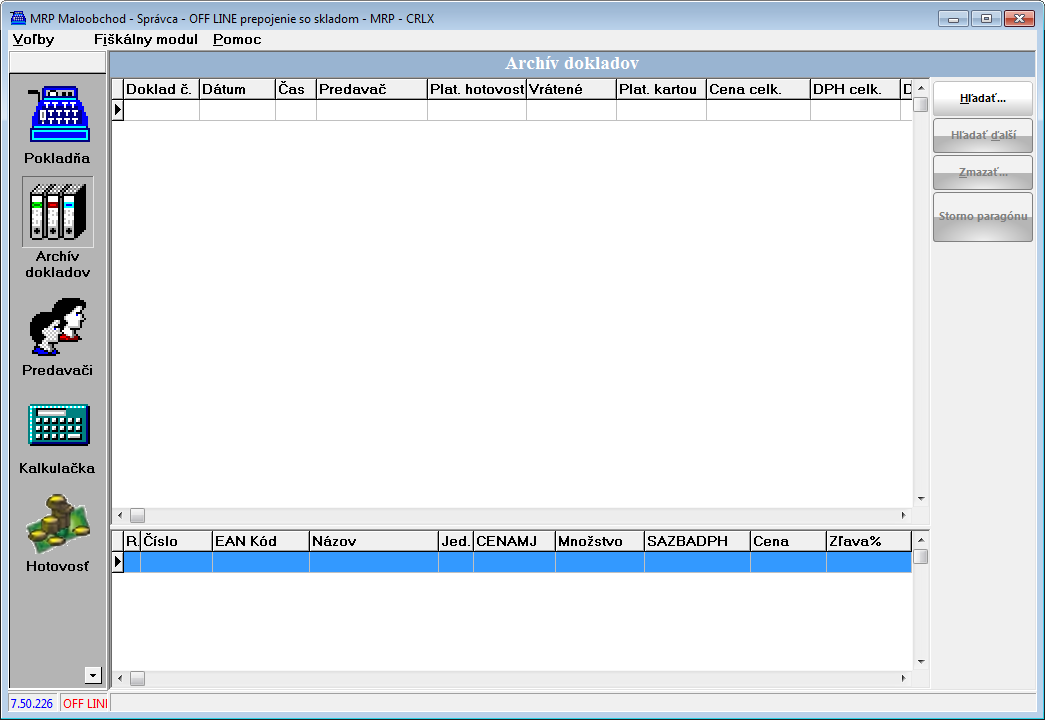Open the Voľby menu
The height and width of the screenshot is (720, 1045).
33,40
